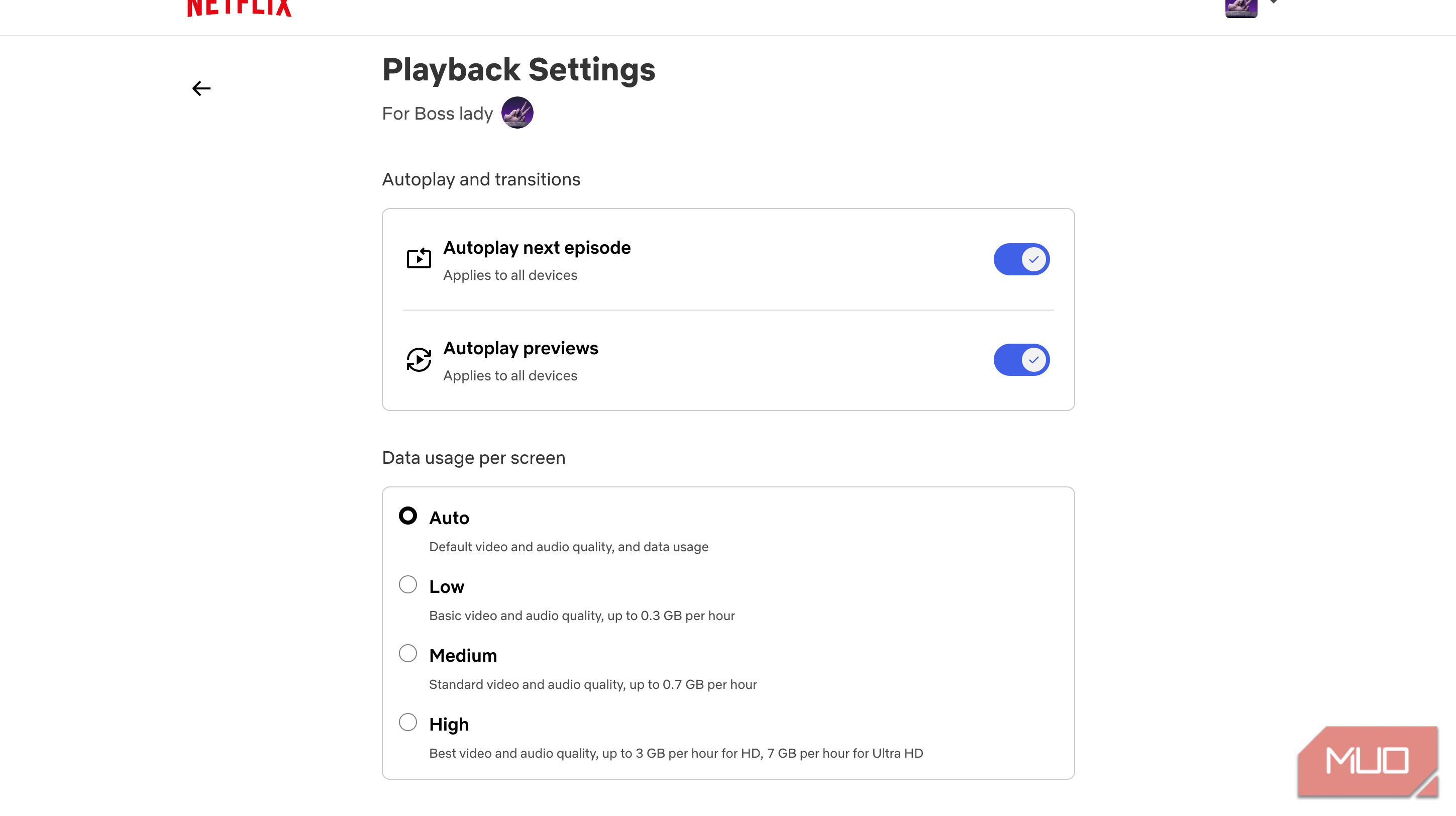Click the Autoplay previews label

coord(520,348)
